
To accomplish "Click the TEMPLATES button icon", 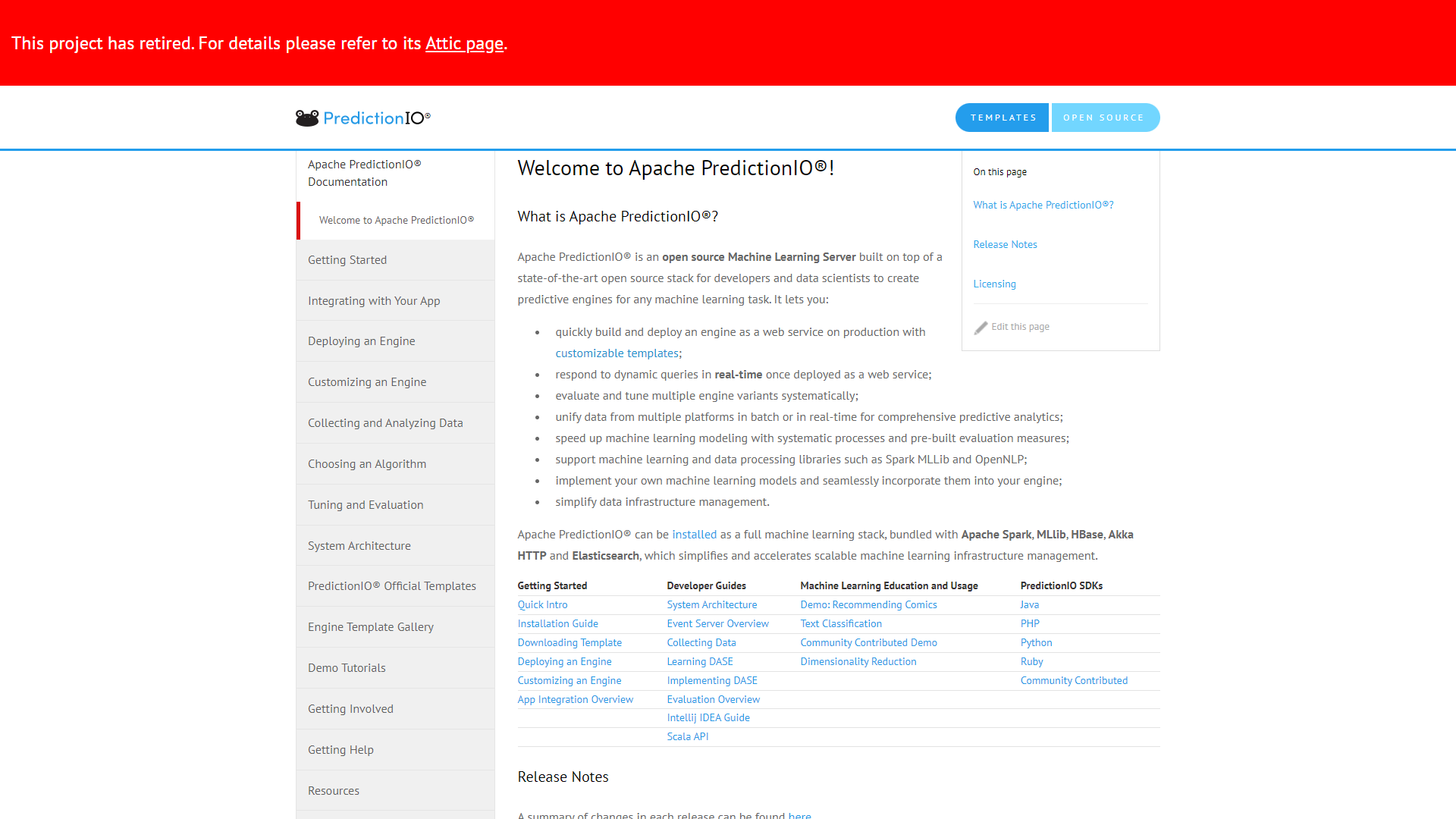I will click(x=1003, y=117).
